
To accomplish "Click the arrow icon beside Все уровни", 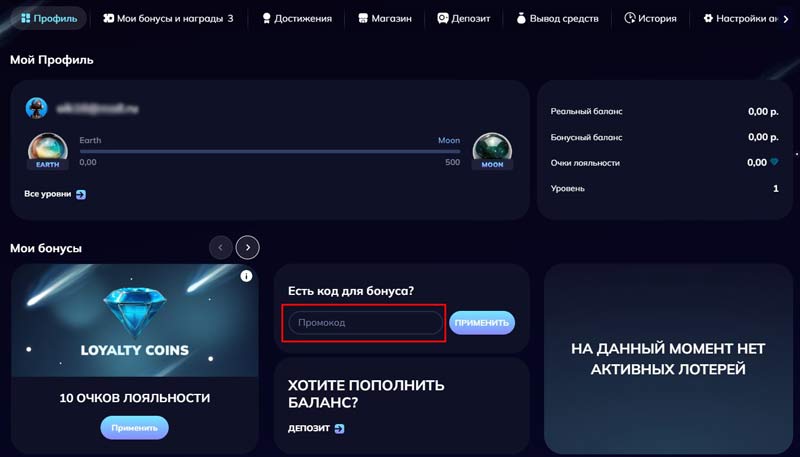I will click(x=81, y=194).
